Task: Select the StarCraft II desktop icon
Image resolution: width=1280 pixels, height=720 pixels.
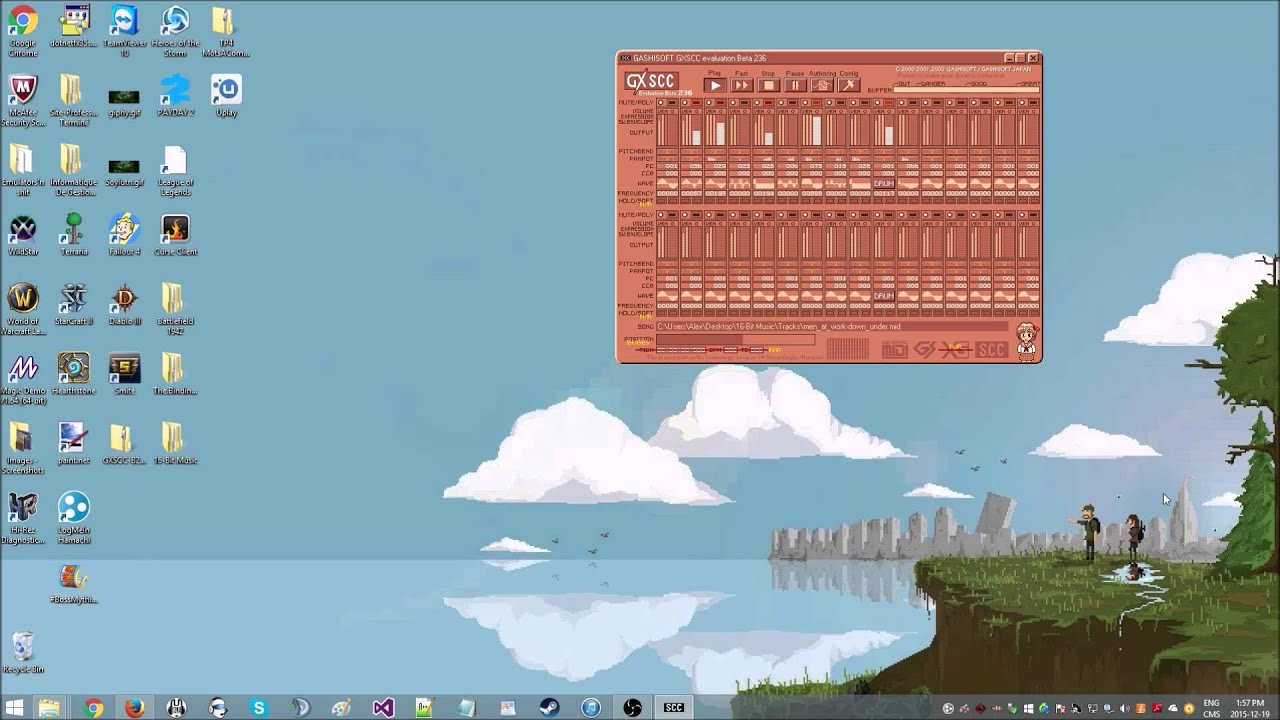Action: pos(73,304)
